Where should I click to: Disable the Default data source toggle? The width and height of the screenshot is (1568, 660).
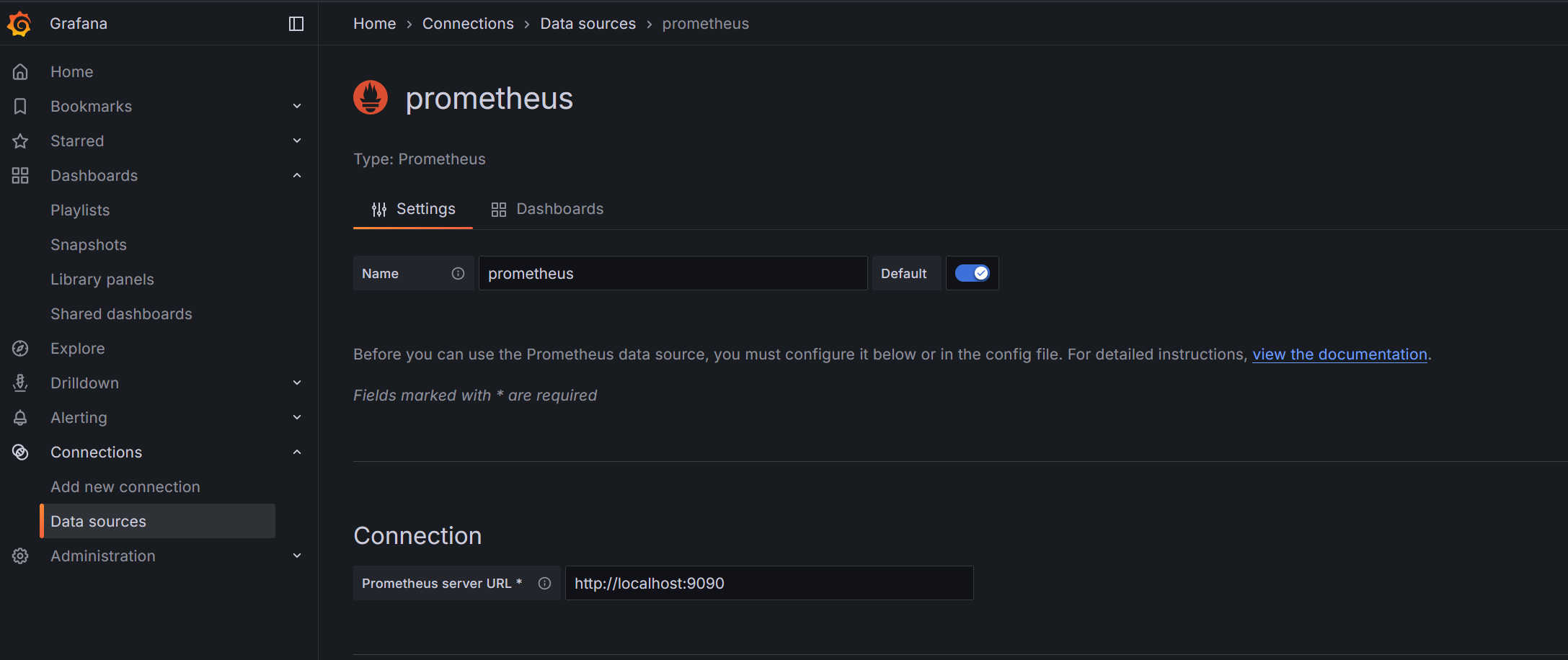[x=972, y=273]
